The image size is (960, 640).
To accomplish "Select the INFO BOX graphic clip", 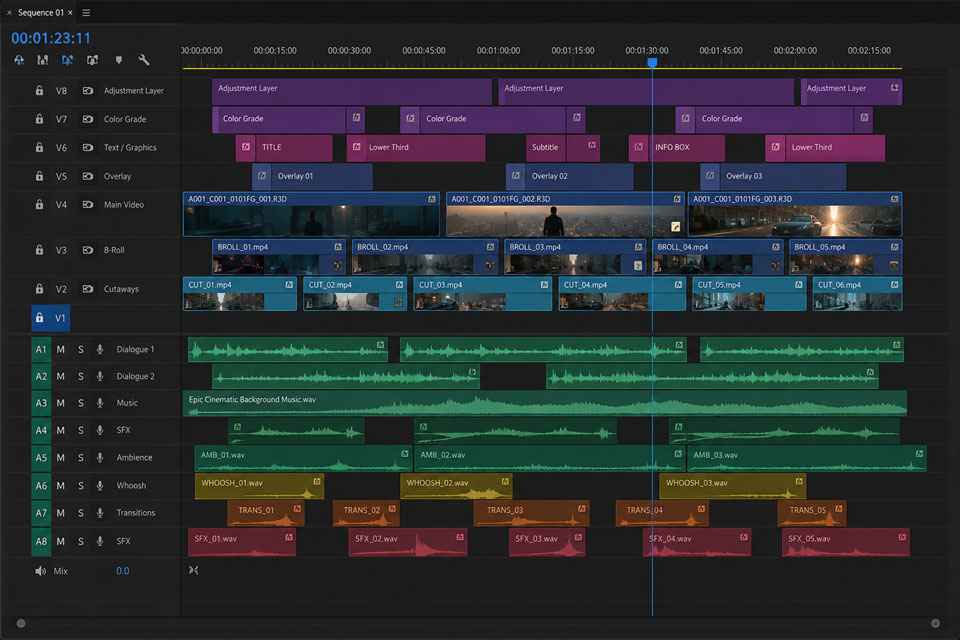I will tap(677, 148).
